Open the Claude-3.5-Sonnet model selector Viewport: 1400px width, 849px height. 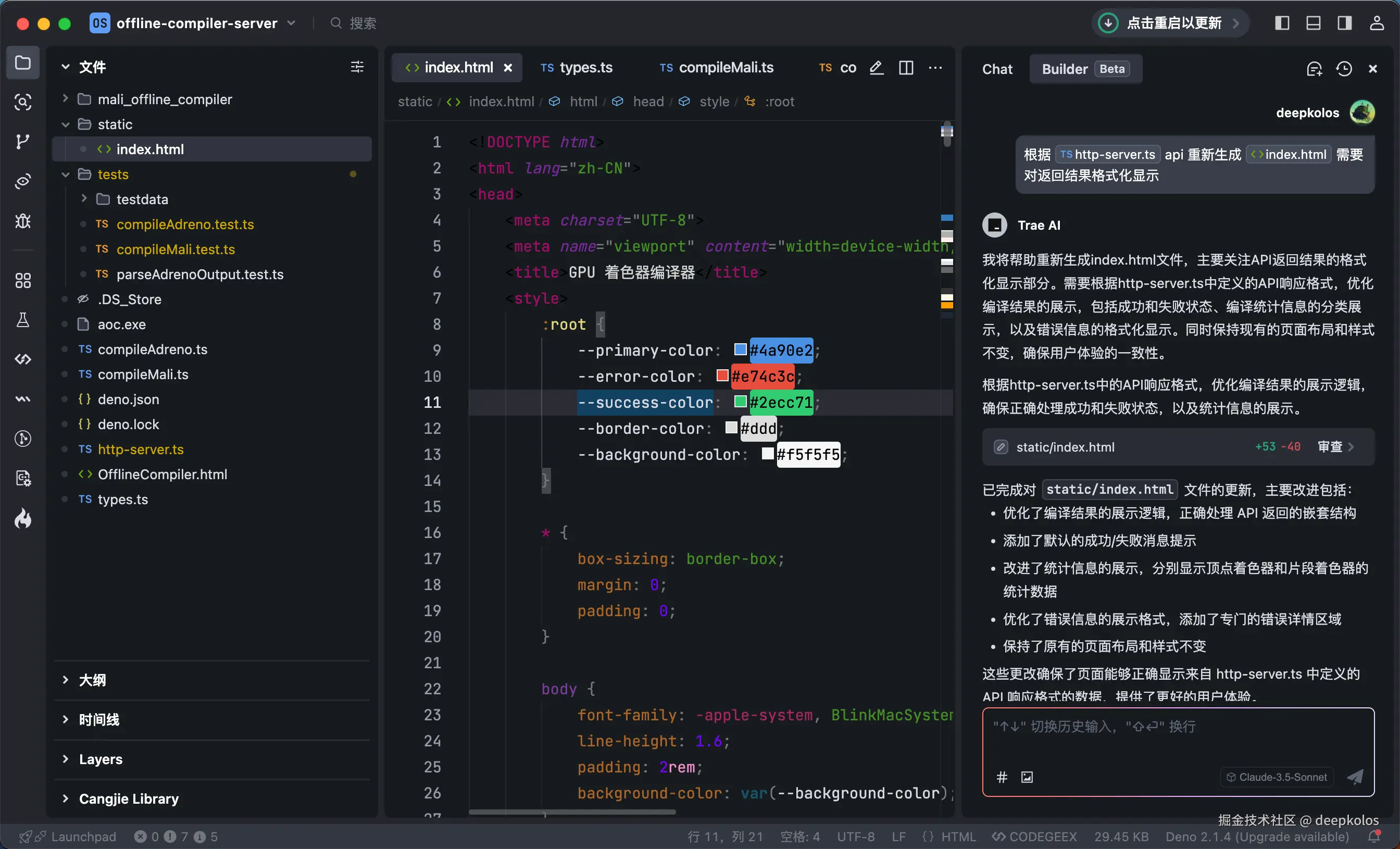(x=1276, y=777)
